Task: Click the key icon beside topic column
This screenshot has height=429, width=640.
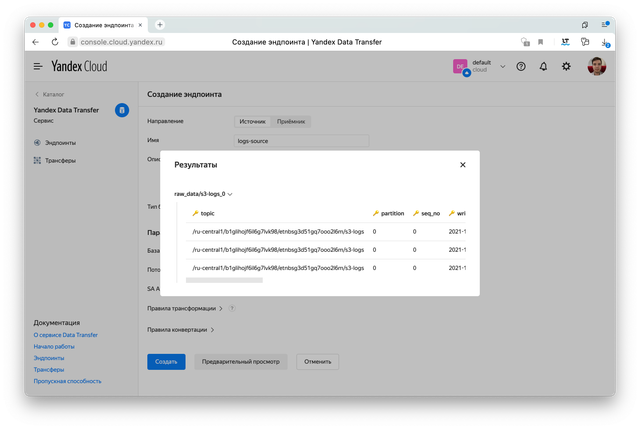Action: [x=195, y=213]
